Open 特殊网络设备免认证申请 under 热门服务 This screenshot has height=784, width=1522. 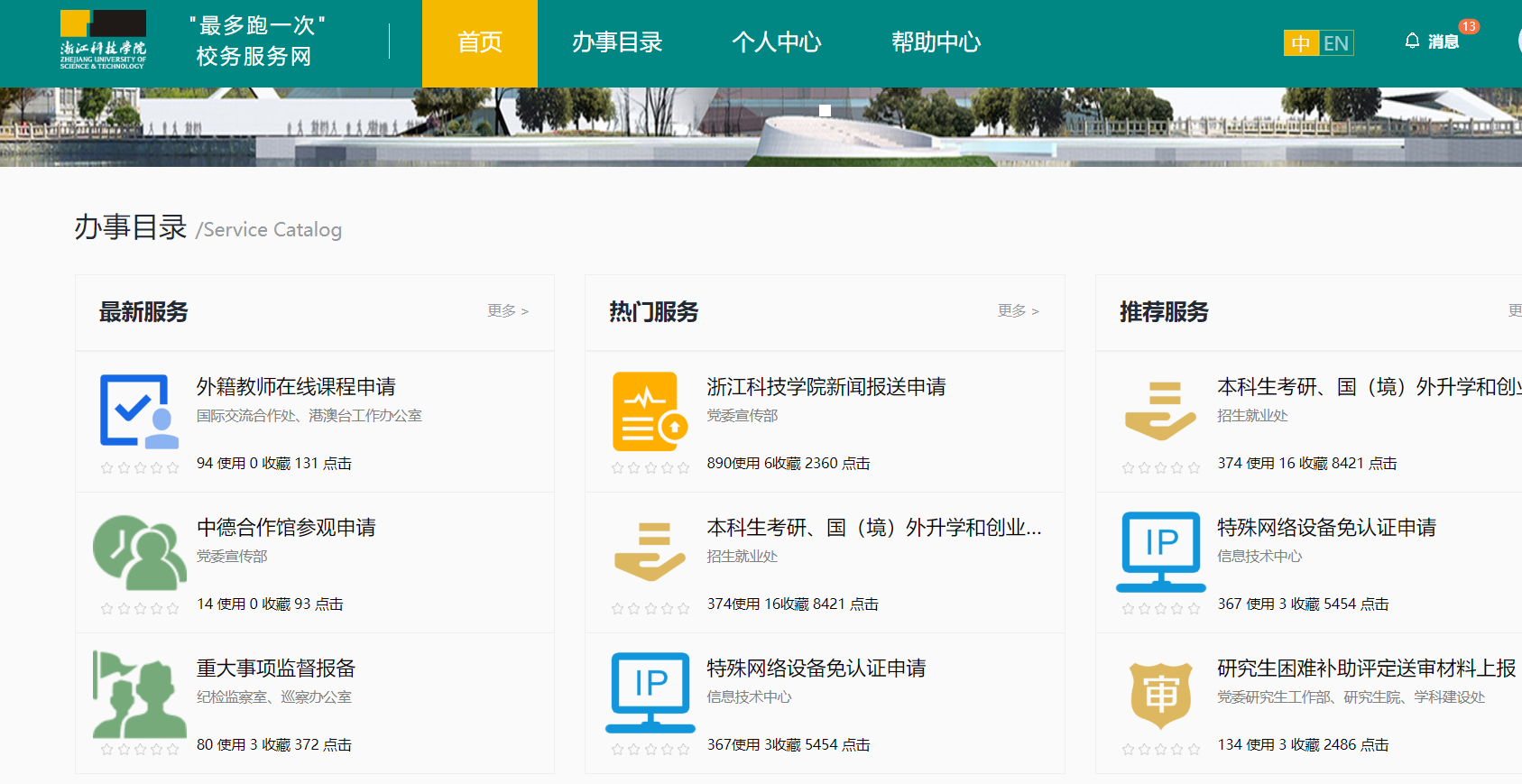tap(816, 669)
